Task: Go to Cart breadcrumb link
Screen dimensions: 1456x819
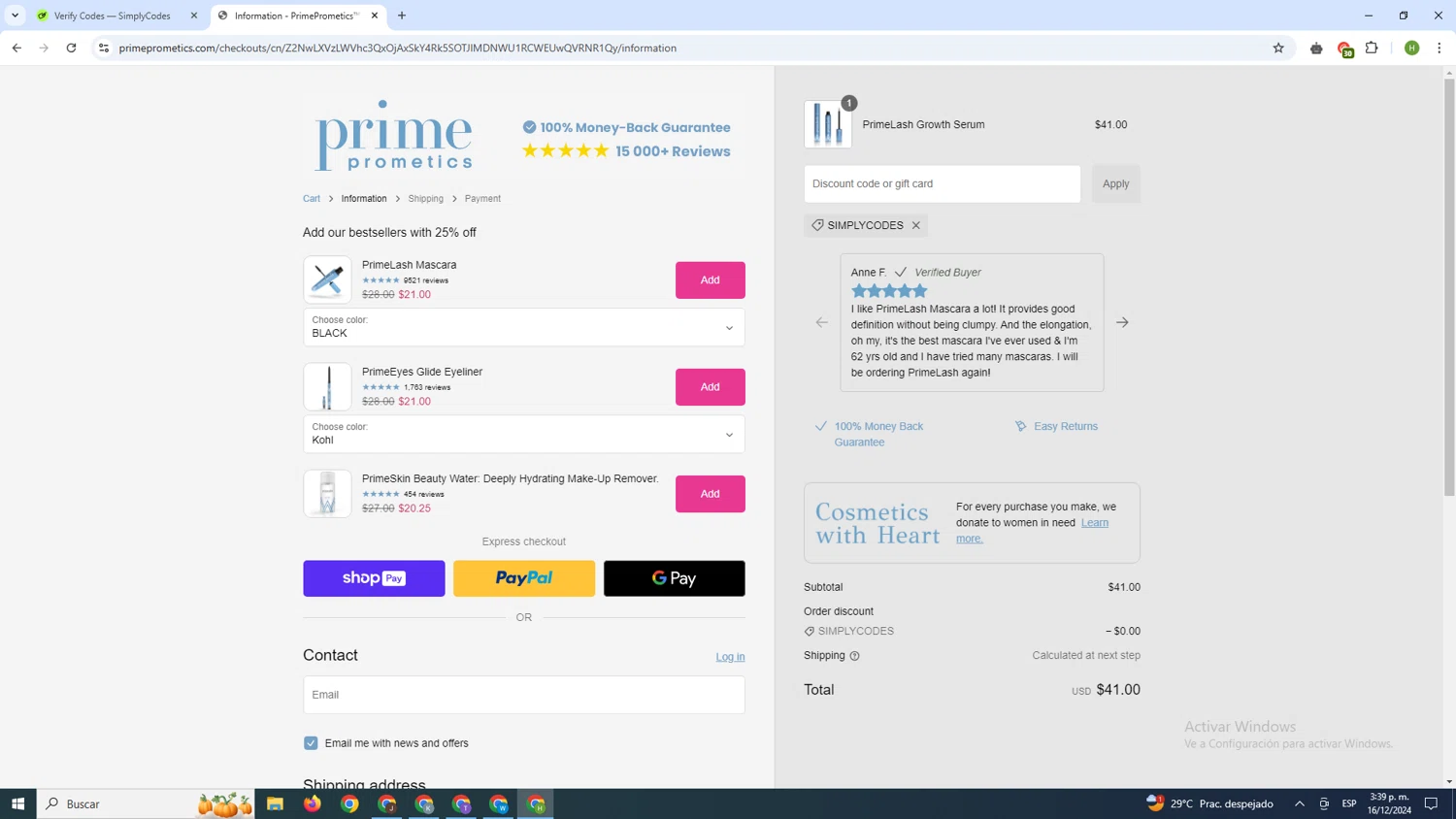Action: pyautogui.click(x=312, y=199)
